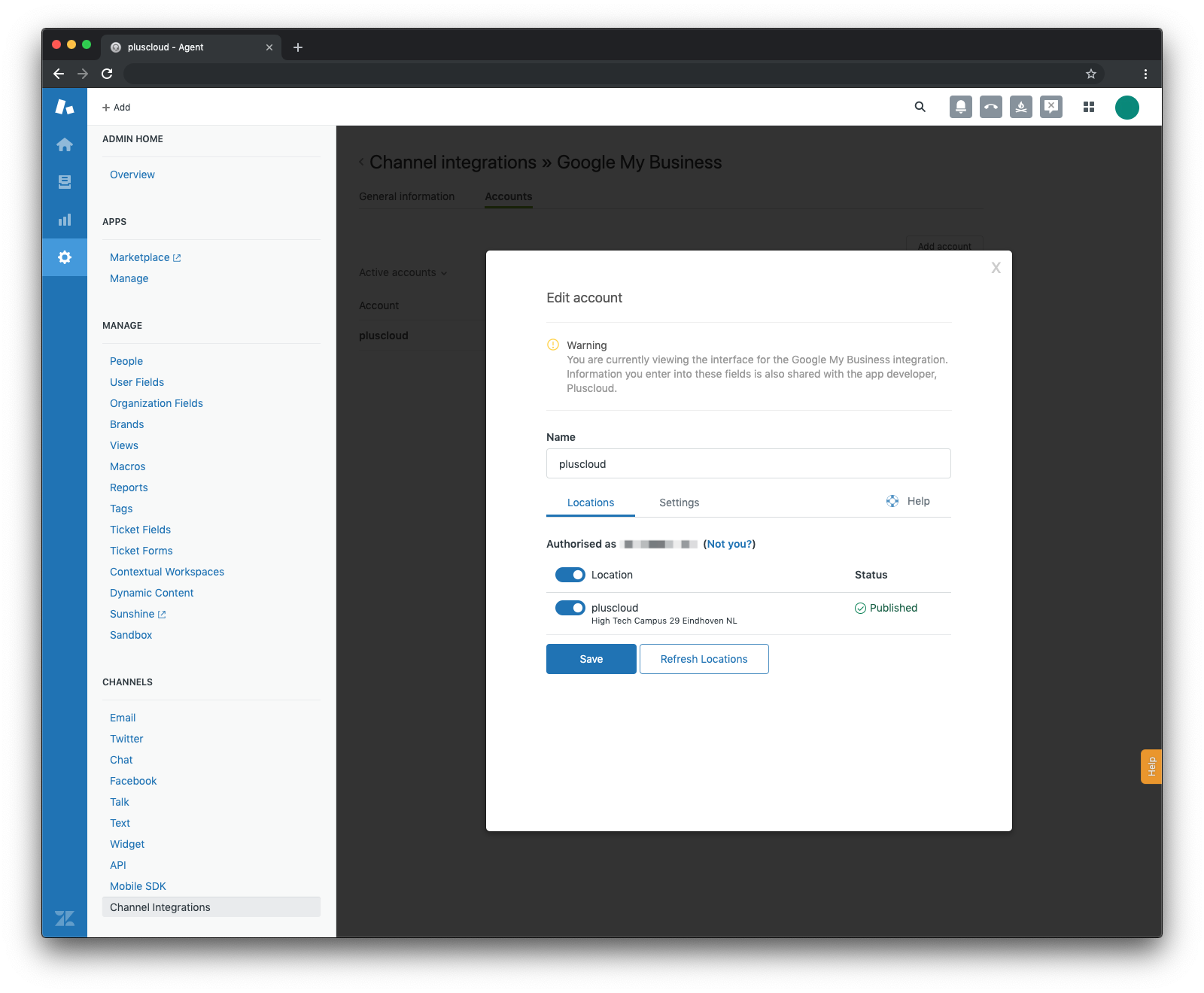
Task: Open the Sandbox link
Action: point(131,635)
